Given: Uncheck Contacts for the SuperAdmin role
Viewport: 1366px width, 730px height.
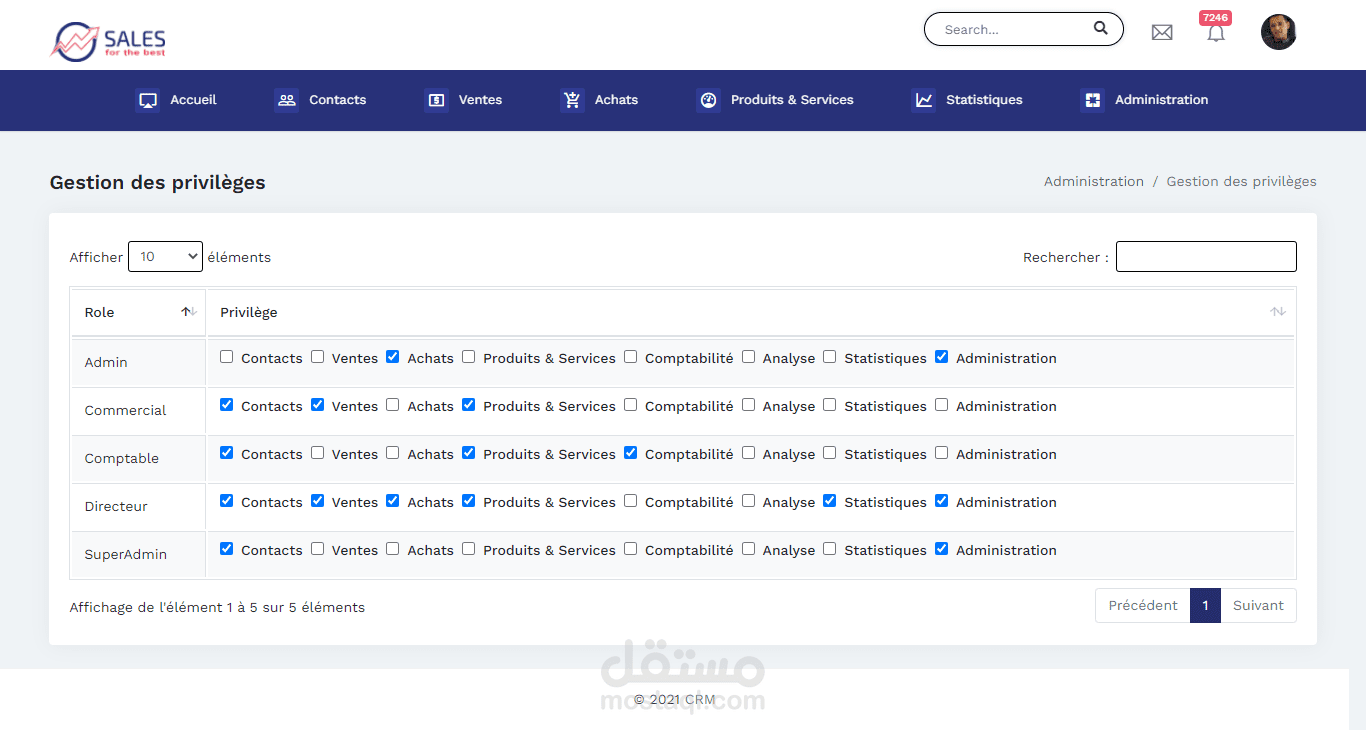Looking at the screenshot, I should pyautogui.click(x=226, y=549).
